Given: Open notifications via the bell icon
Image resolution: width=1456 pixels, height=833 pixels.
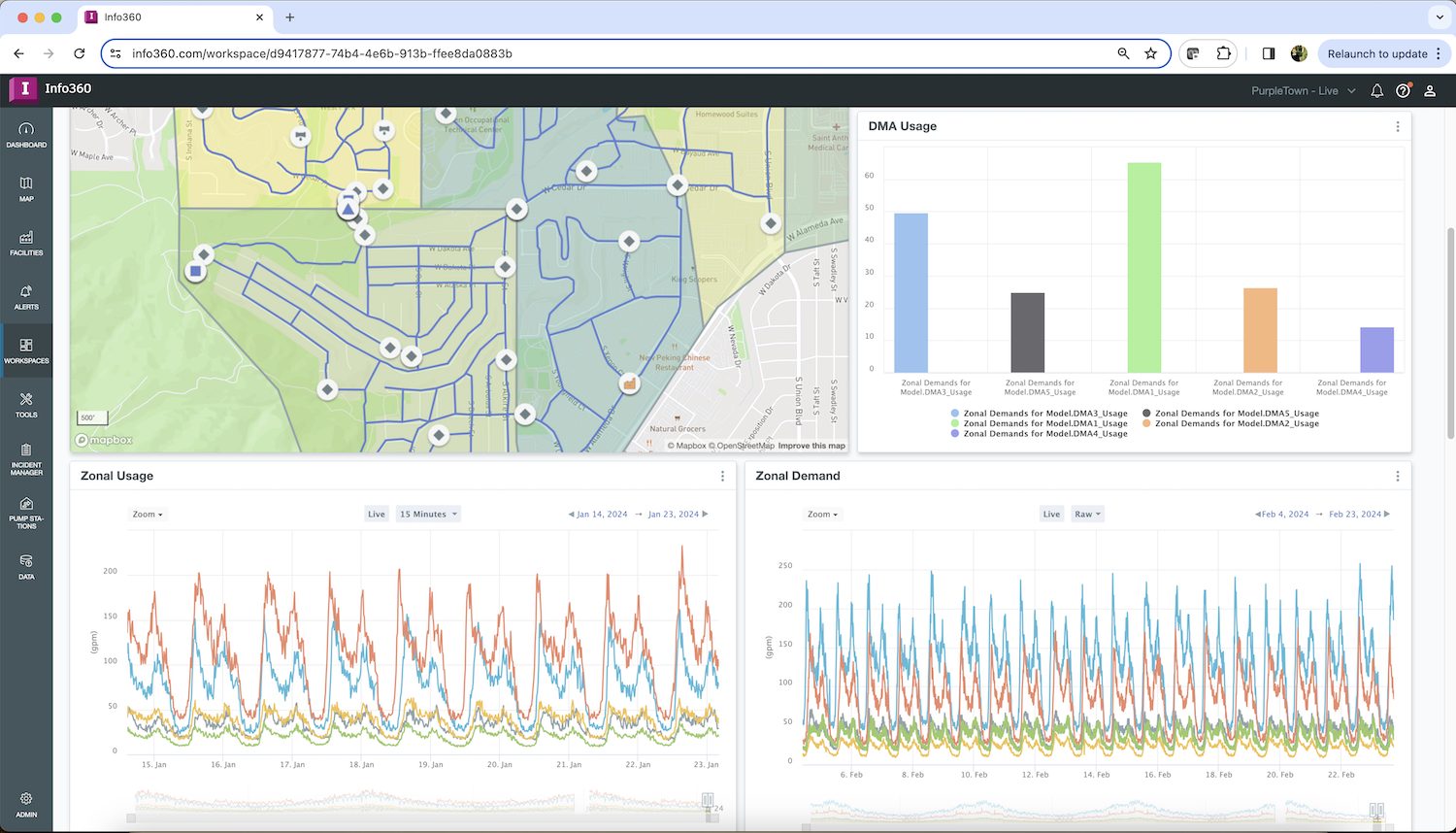Looking at the screenshot, I should tap(1376, 89).
